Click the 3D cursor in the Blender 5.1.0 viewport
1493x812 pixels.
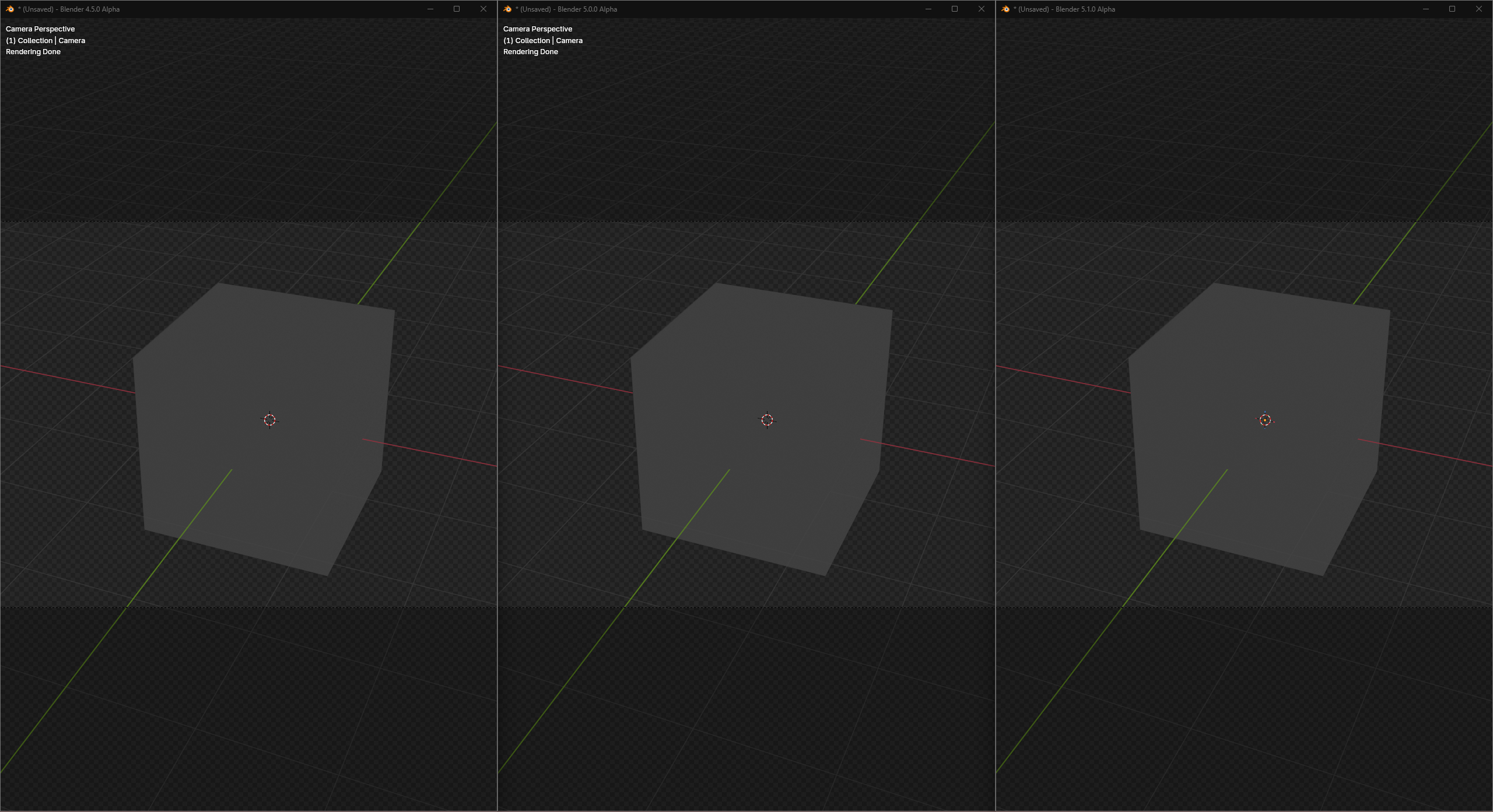1265,420
